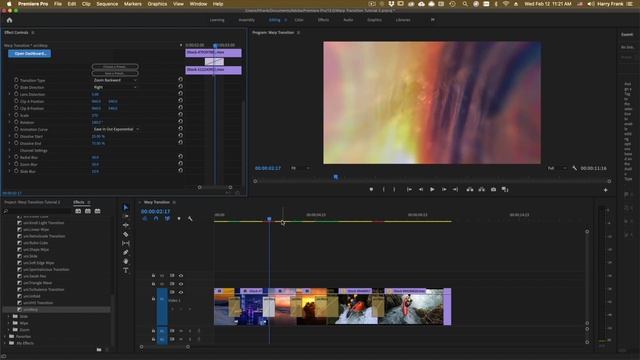Screen dimensions: 640x360
Task: Create new custom bin in Effects panel
Action: (x=99, y=350)
